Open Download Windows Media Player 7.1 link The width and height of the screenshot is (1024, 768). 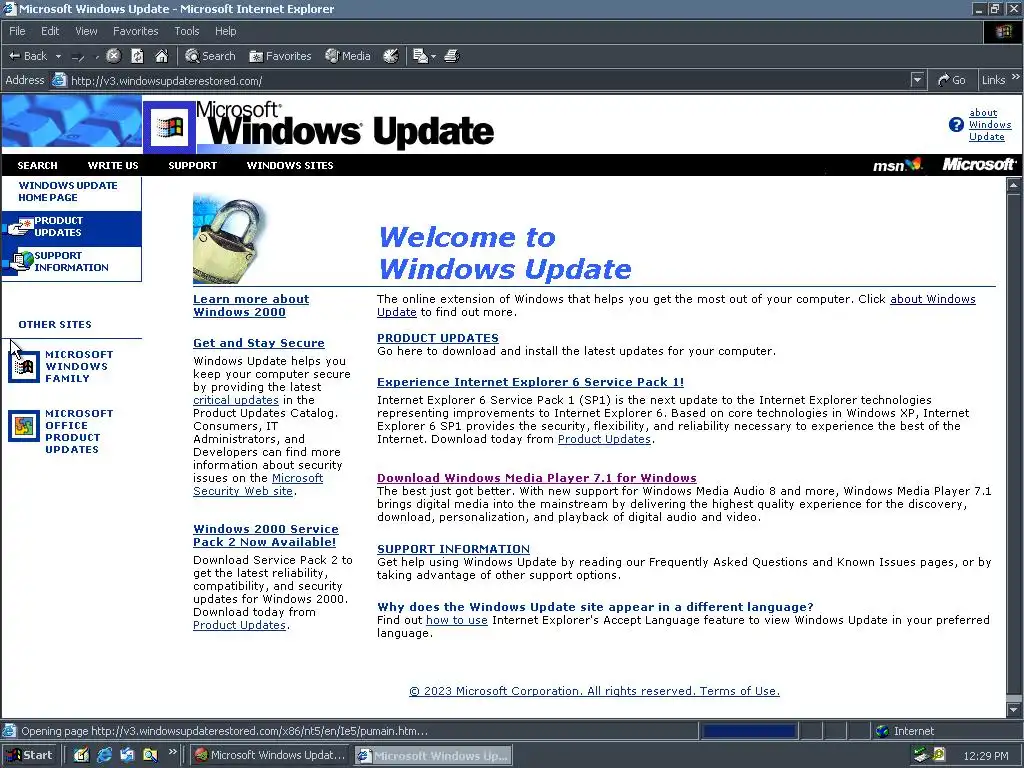tap(537, 478)
